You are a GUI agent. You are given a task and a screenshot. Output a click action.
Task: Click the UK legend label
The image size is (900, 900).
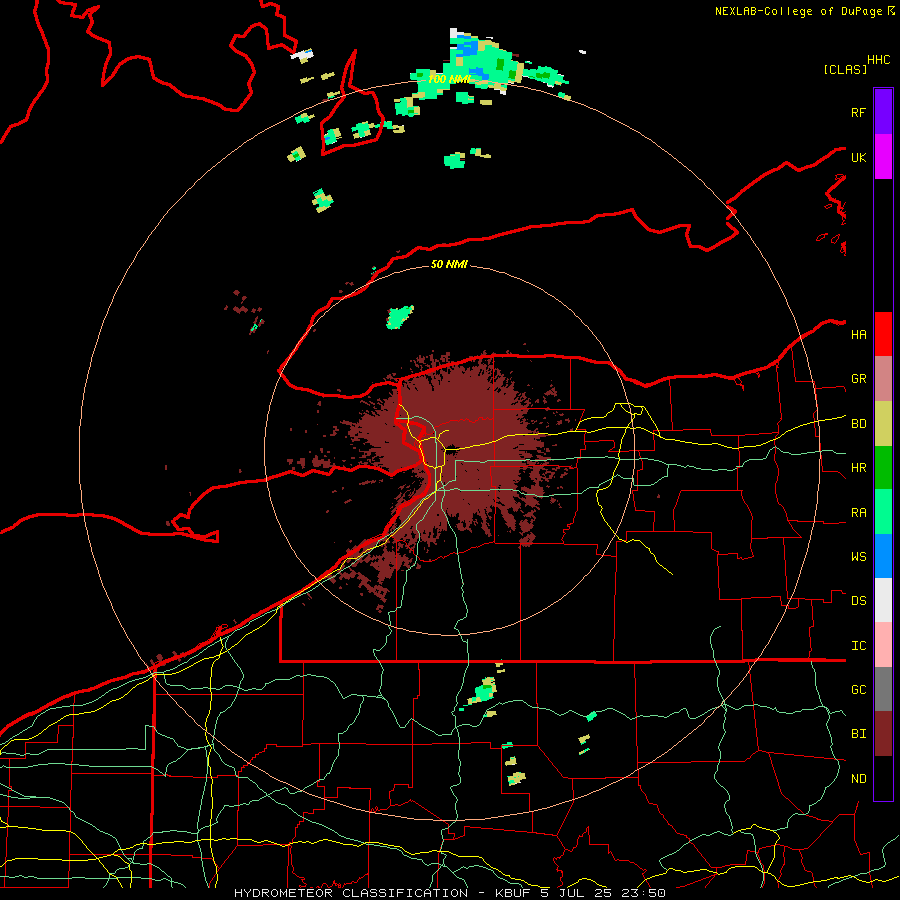coord(858,157)
